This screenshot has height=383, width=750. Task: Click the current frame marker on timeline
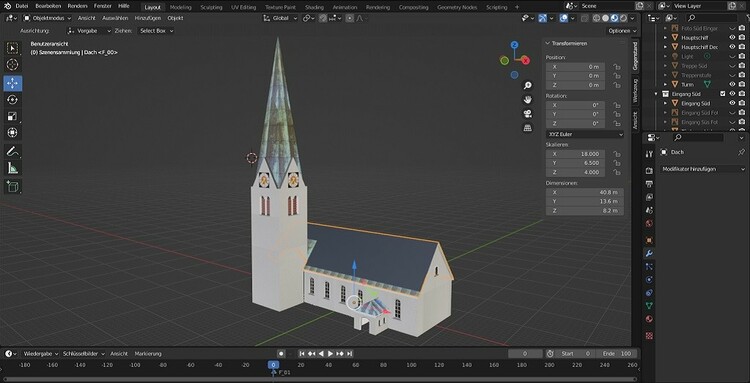click(273, 365)
